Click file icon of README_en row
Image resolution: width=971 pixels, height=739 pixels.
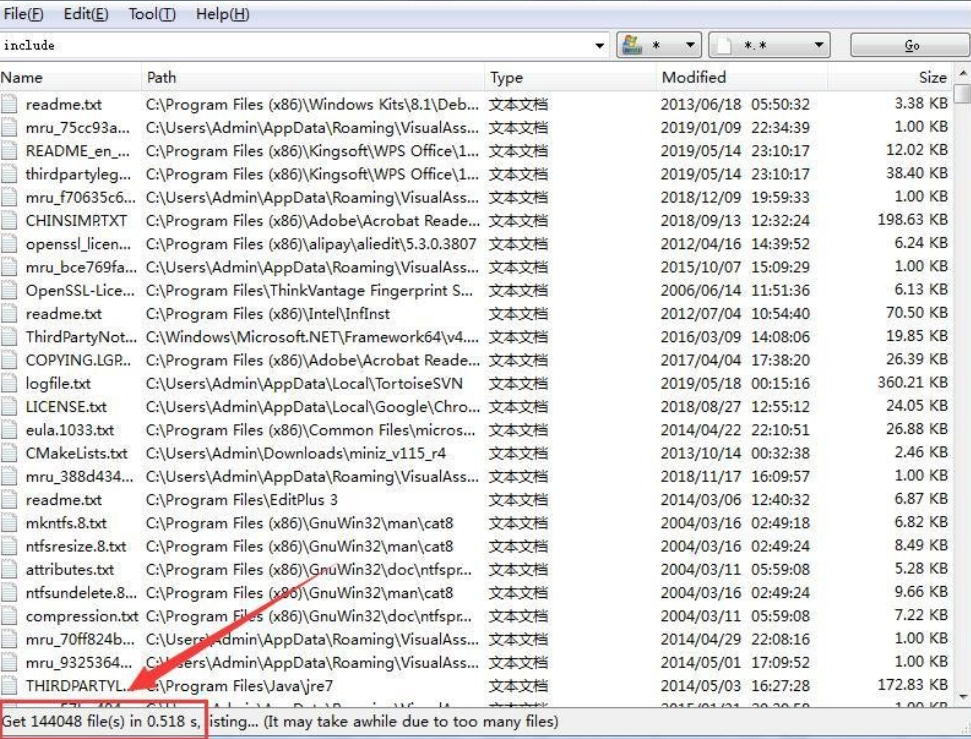[x=9, y=151]
